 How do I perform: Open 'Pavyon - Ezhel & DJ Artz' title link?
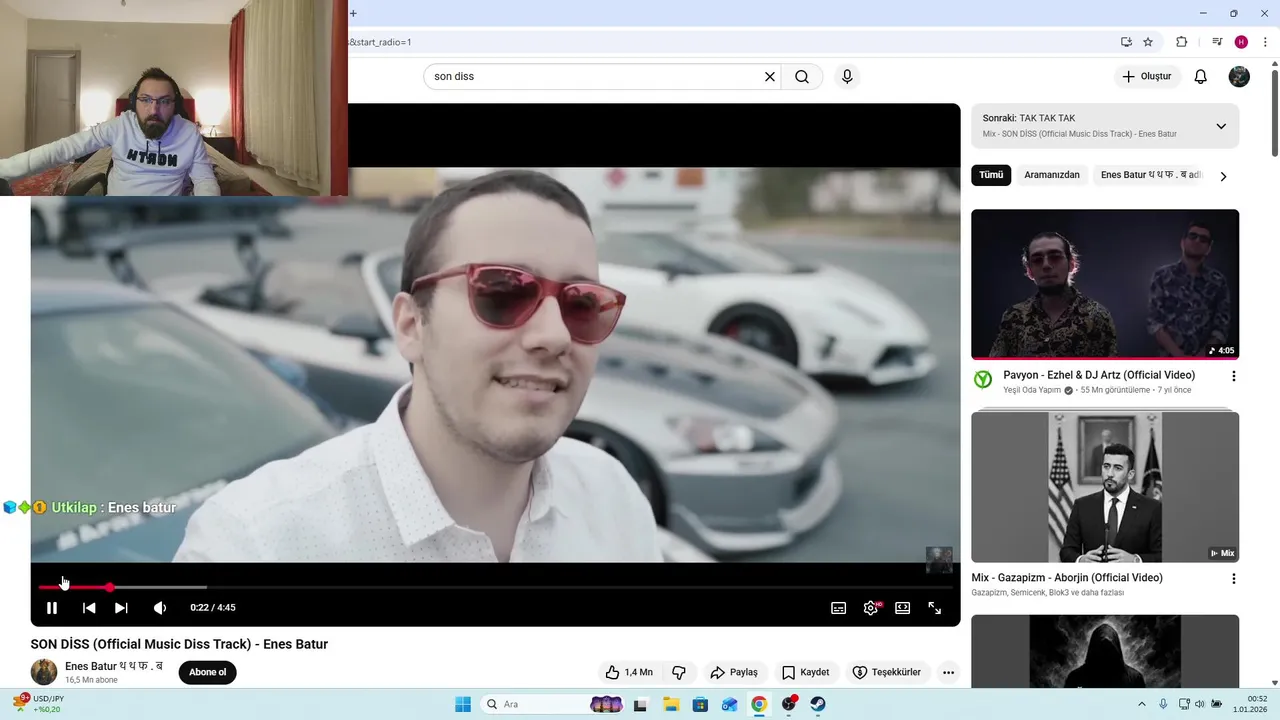[1099, 375]
